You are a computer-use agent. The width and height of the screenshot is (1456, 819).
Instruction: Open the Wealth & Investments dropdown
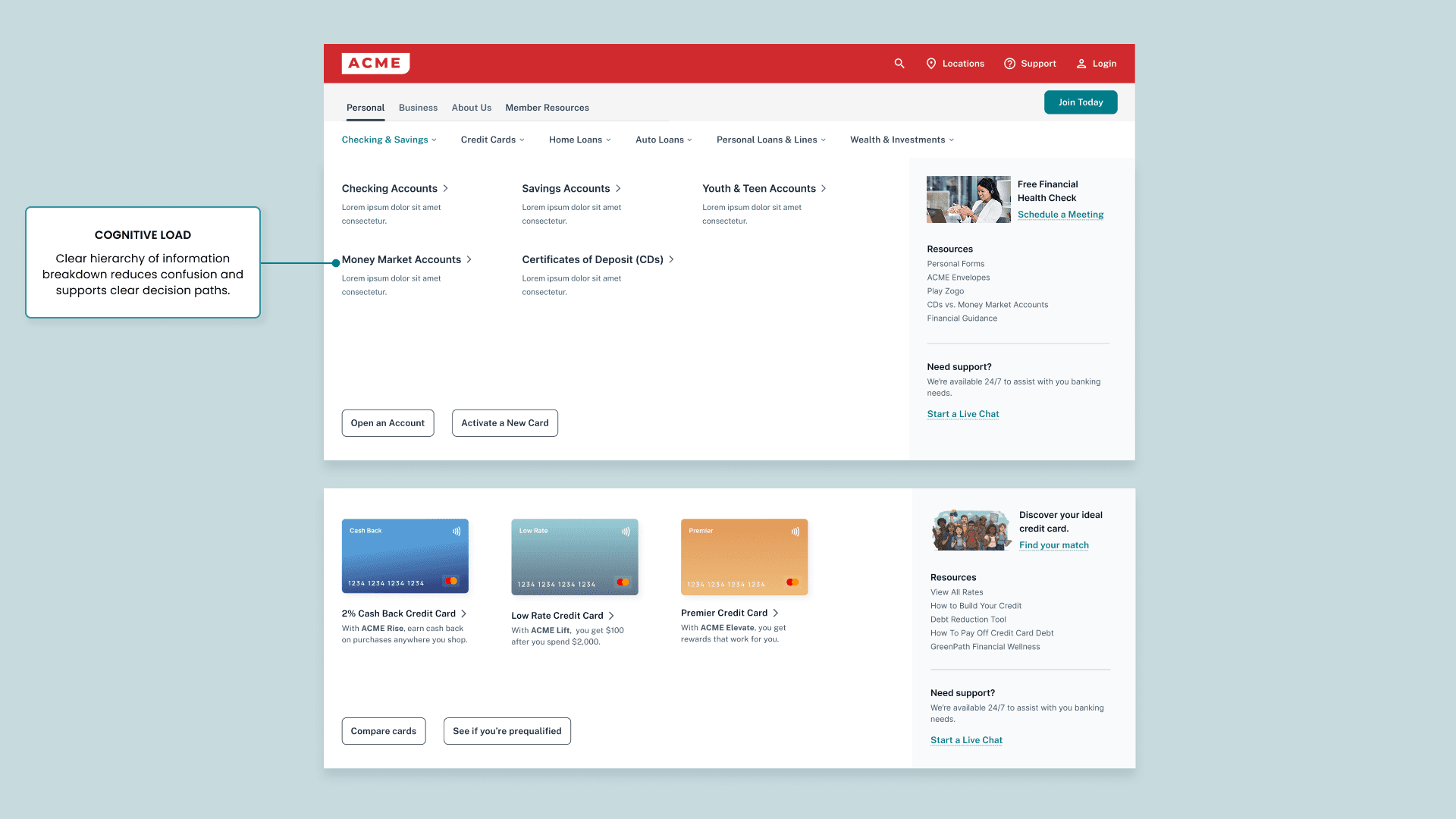coord(902,140)
